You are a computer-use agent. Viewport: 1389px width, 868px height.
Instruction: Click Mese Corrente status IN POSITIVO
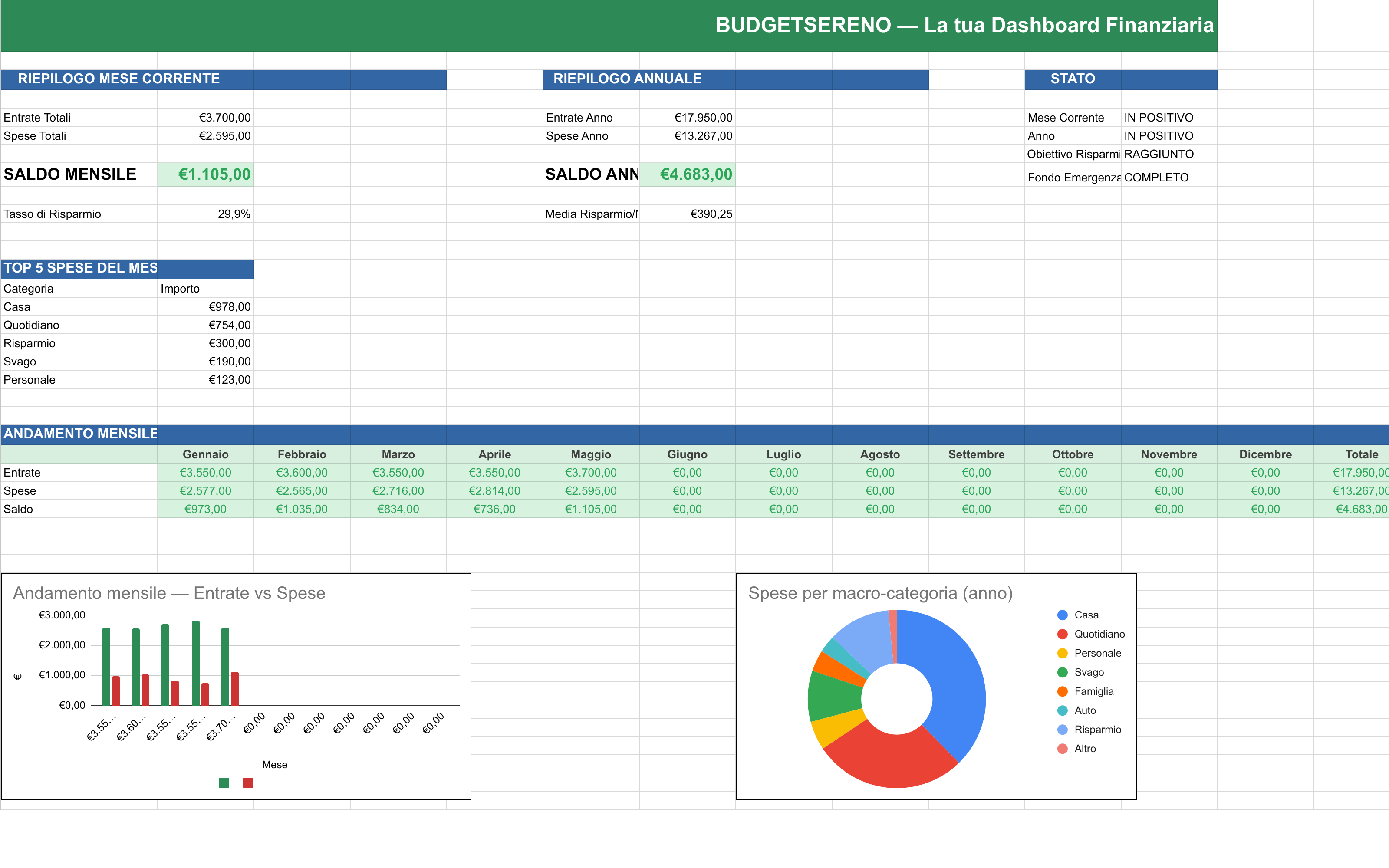[x=1169, y=118]
